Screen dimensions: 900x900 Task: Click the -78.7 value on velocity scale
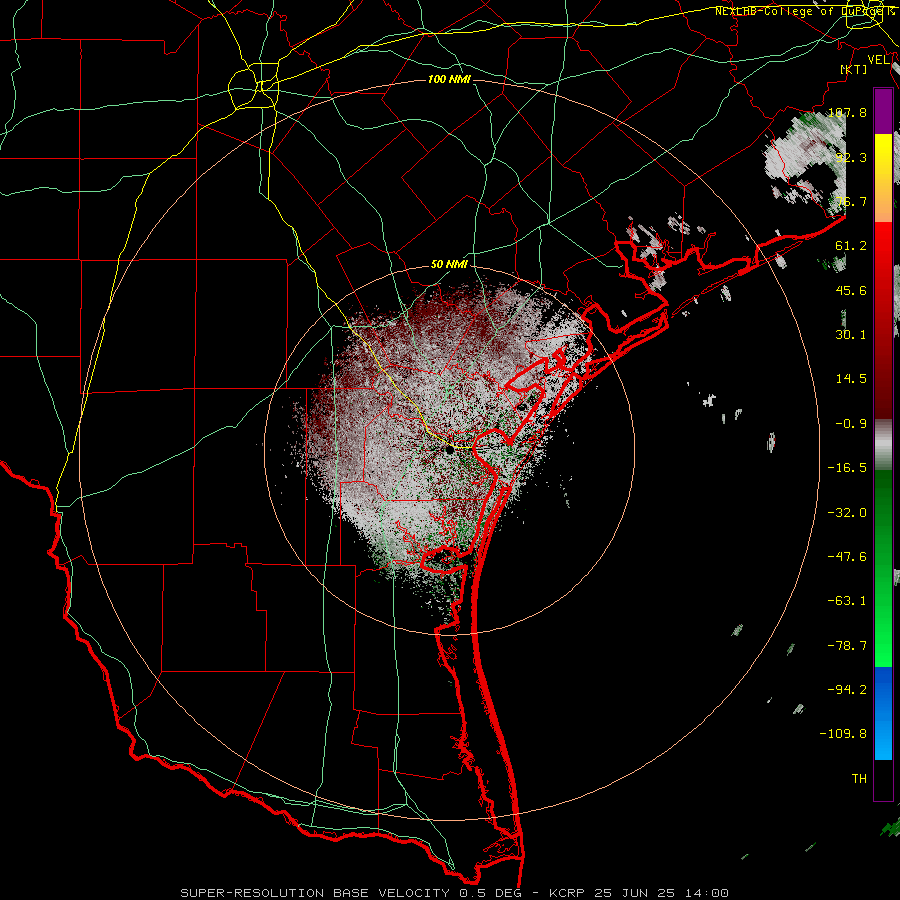(847, 646)
